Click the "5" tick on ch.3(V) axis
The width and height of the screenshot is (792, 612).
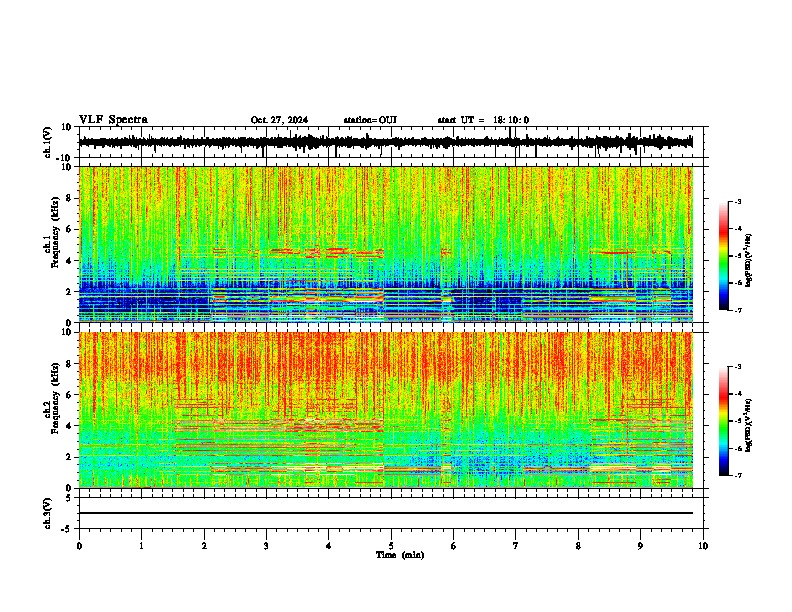coord(69,497)
